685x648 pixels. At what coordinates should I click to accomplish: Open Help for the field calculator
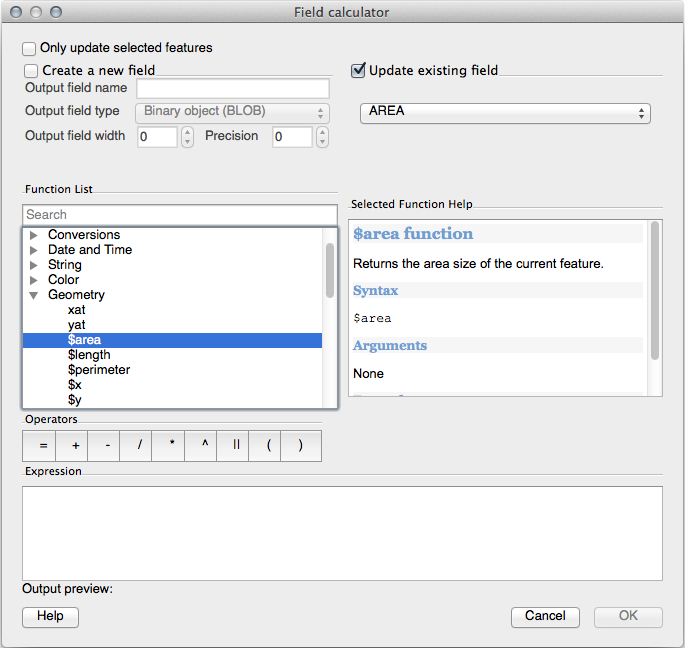point(50,616)
